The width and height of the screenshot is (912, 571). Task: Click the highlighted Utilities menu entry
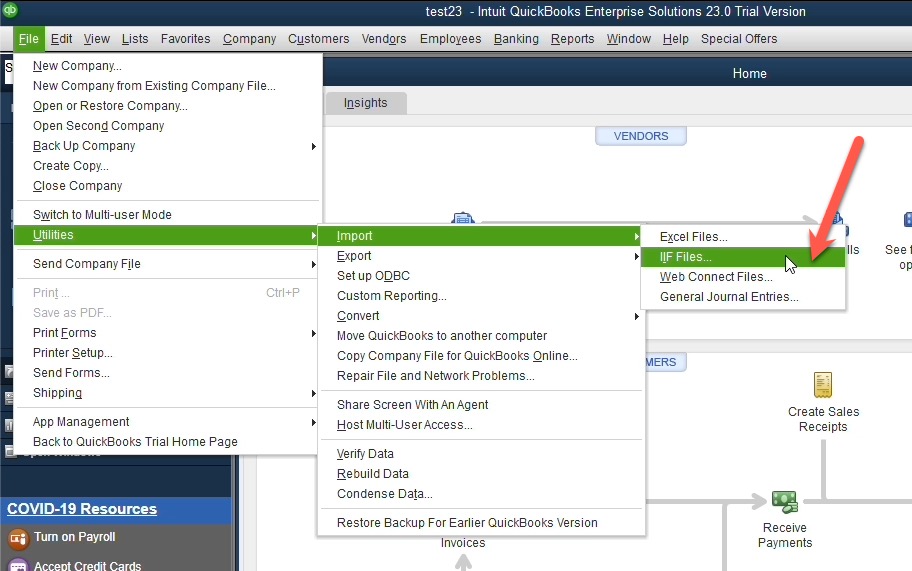coord(168,235)
